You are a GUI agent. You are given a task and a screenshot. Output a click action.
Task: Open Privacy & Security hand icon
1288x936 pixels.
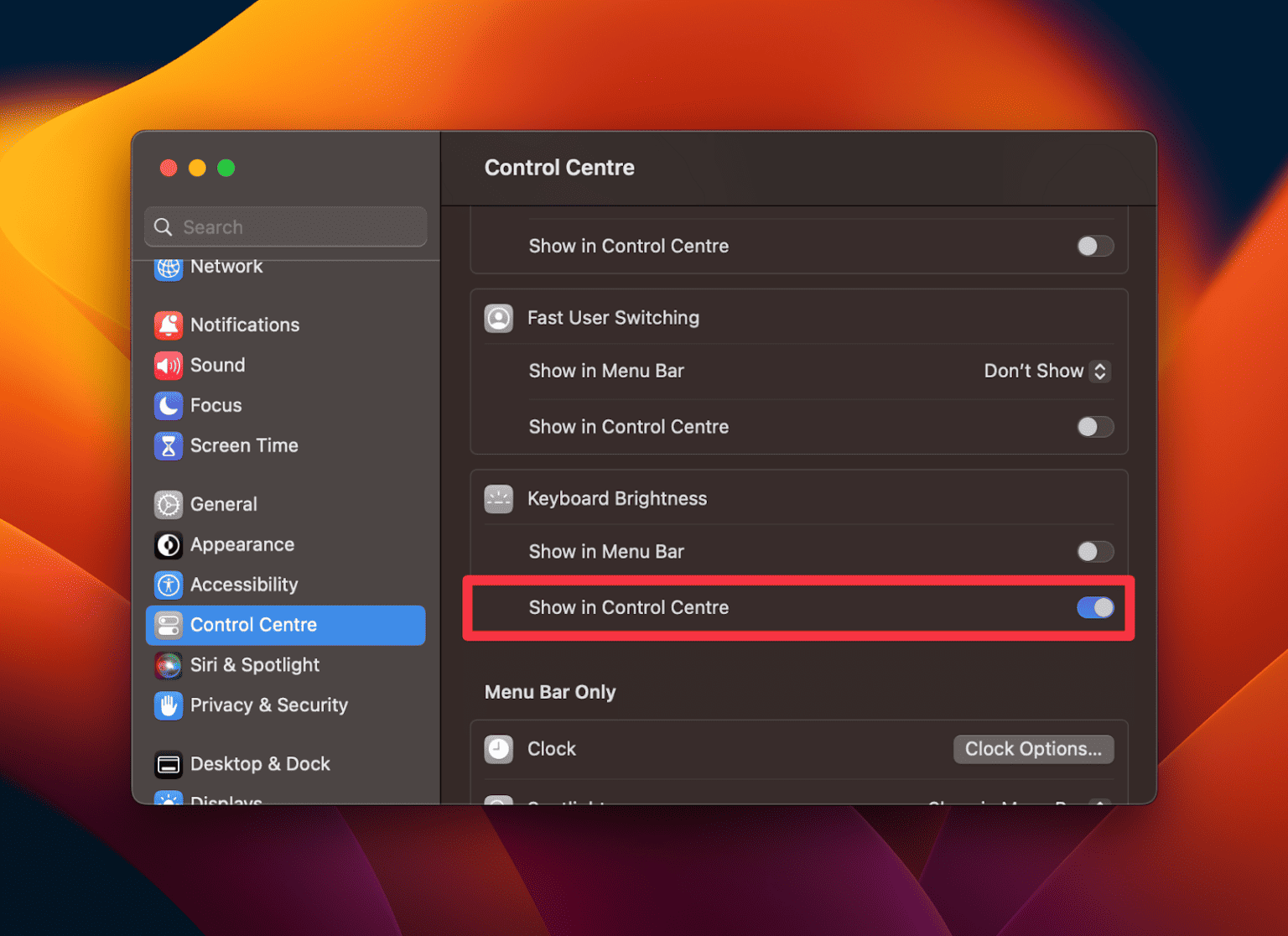point(169,705)
